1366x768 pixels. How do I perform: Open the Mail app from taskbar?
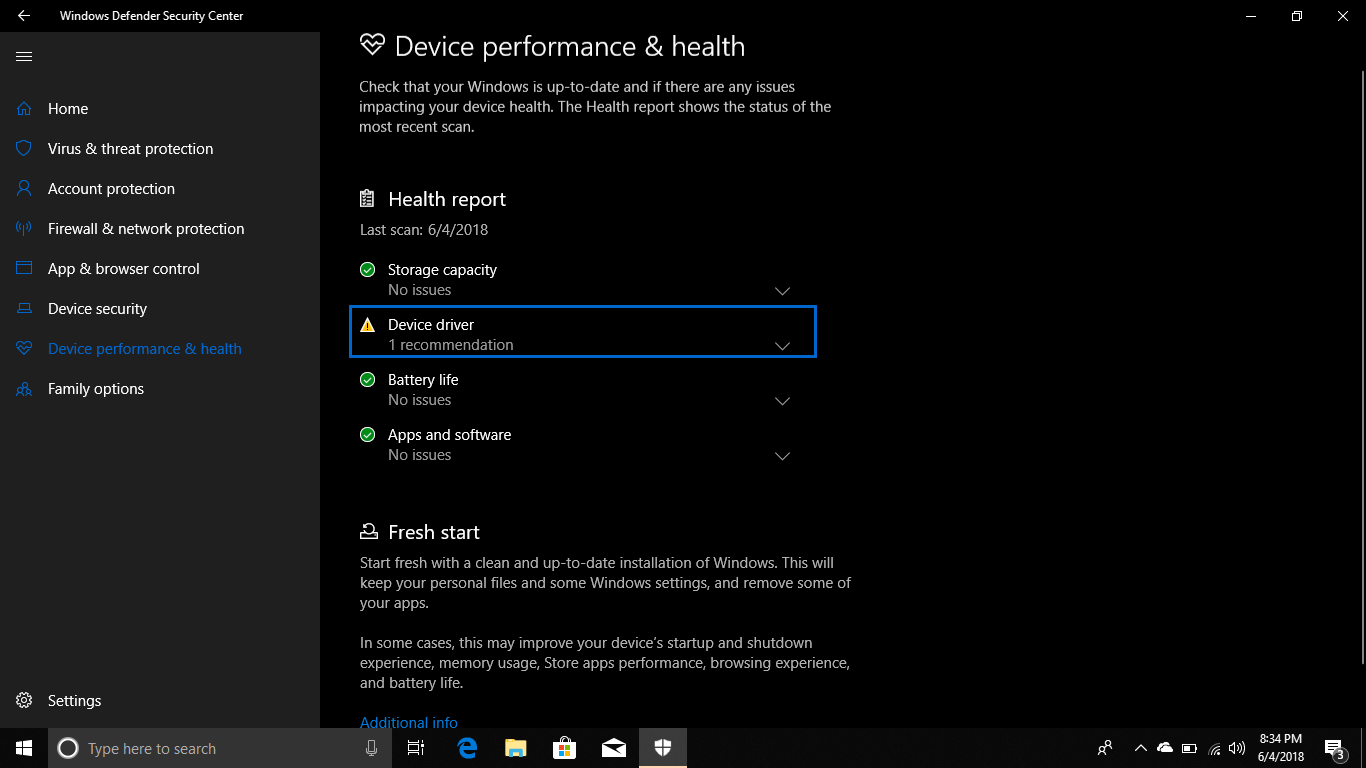coord(614,748)
